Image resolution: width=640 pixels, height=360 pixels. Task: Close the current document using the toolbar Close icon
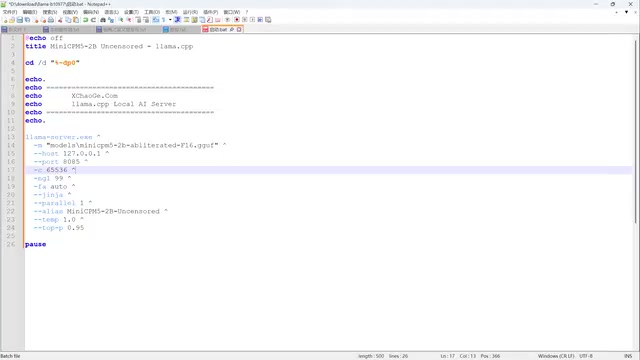point(36,20)
